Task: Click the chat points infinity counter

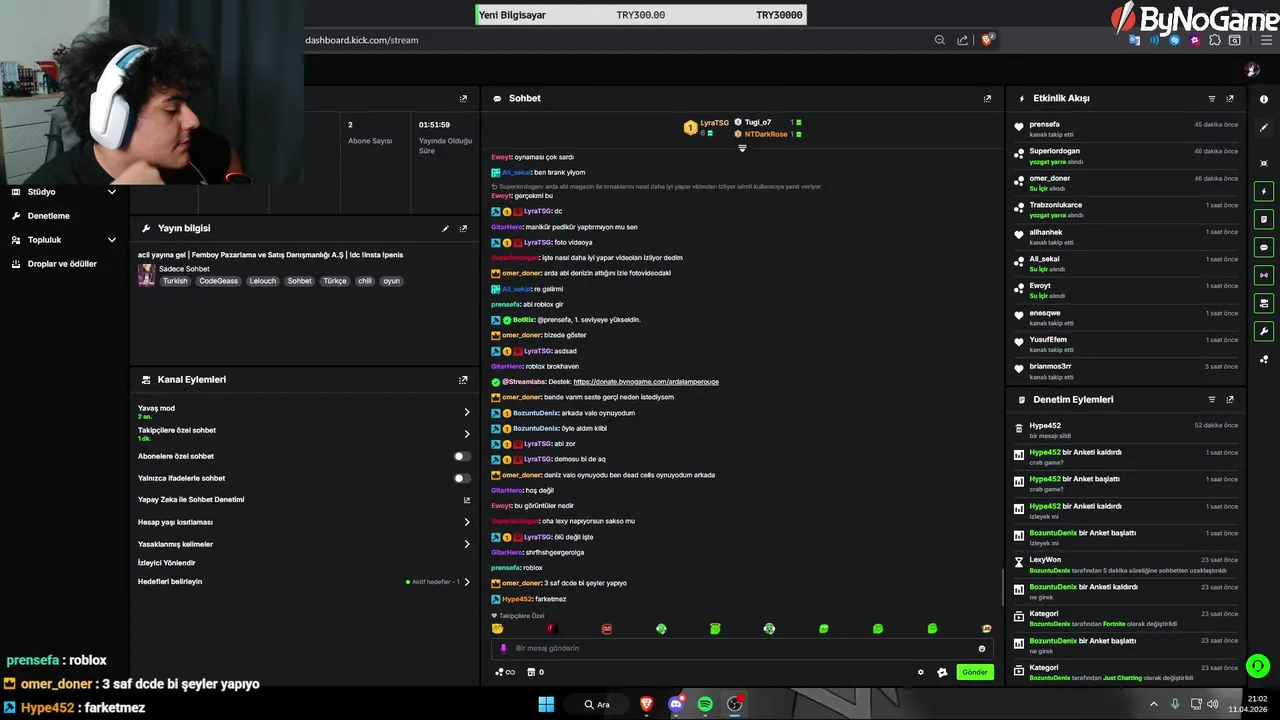Action: click(x=506, y=672)
